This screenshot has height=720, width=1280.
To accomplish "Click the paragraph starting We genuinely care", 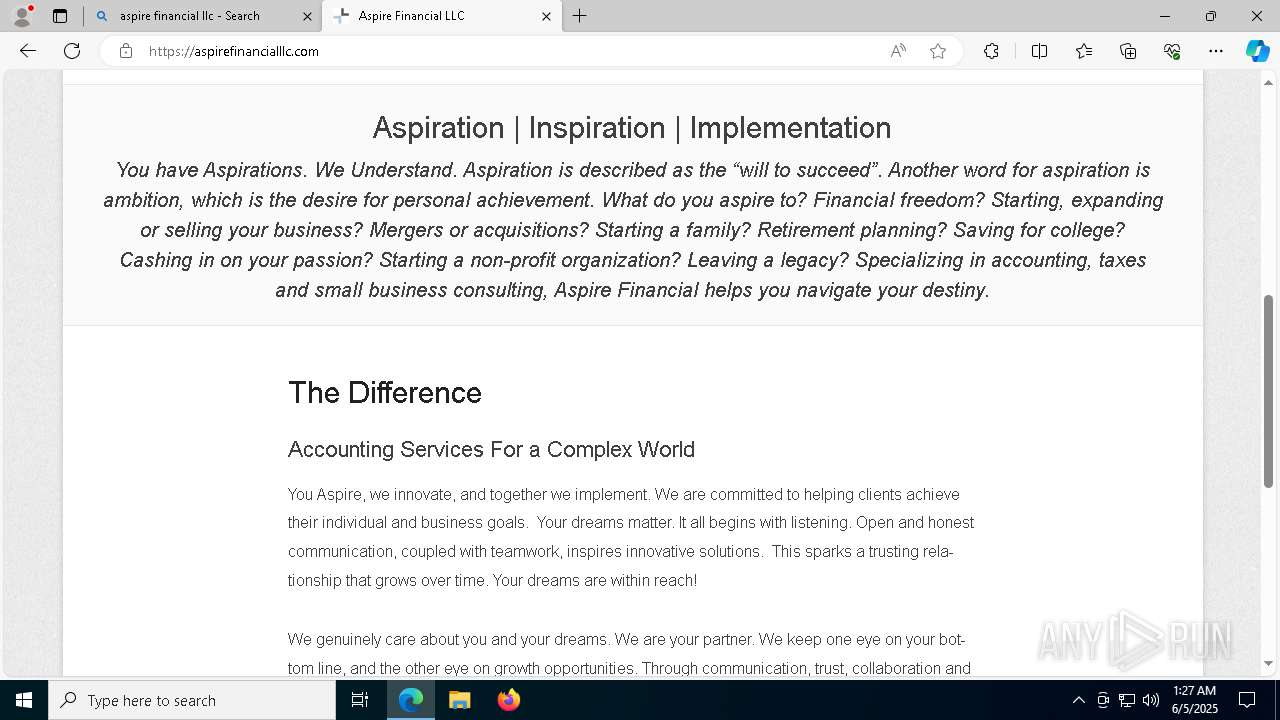I will pyautogui.click(x=629, y=654).
